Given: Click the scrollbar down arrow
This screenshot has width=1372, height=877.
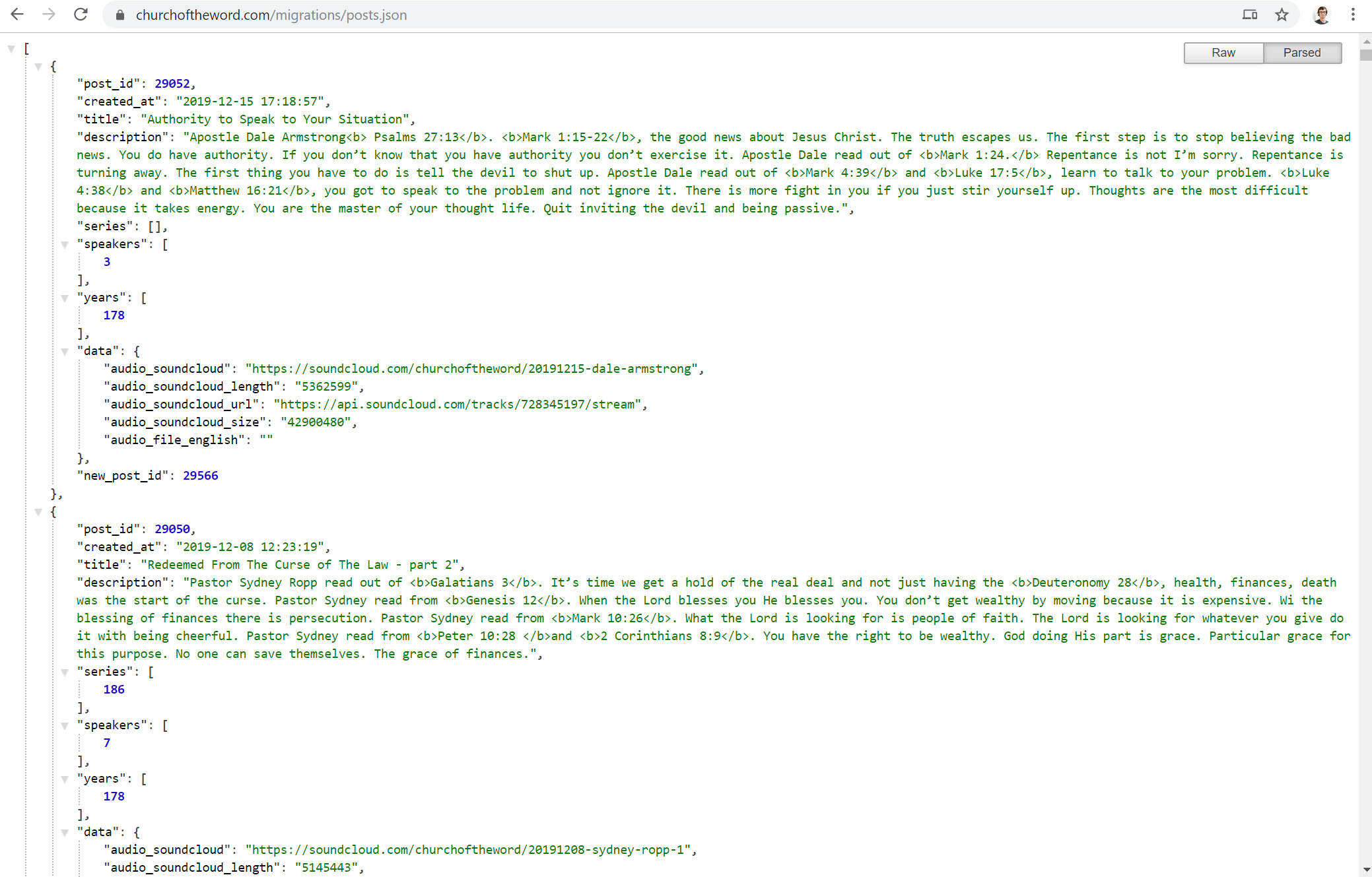Looking at the screenshot, I should pos(1365,870).
